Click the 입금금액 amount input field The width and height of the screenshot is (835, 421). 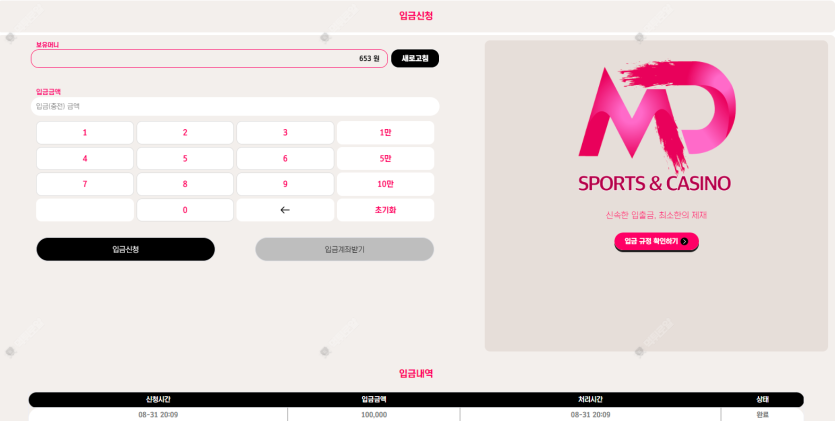[235, 106]
